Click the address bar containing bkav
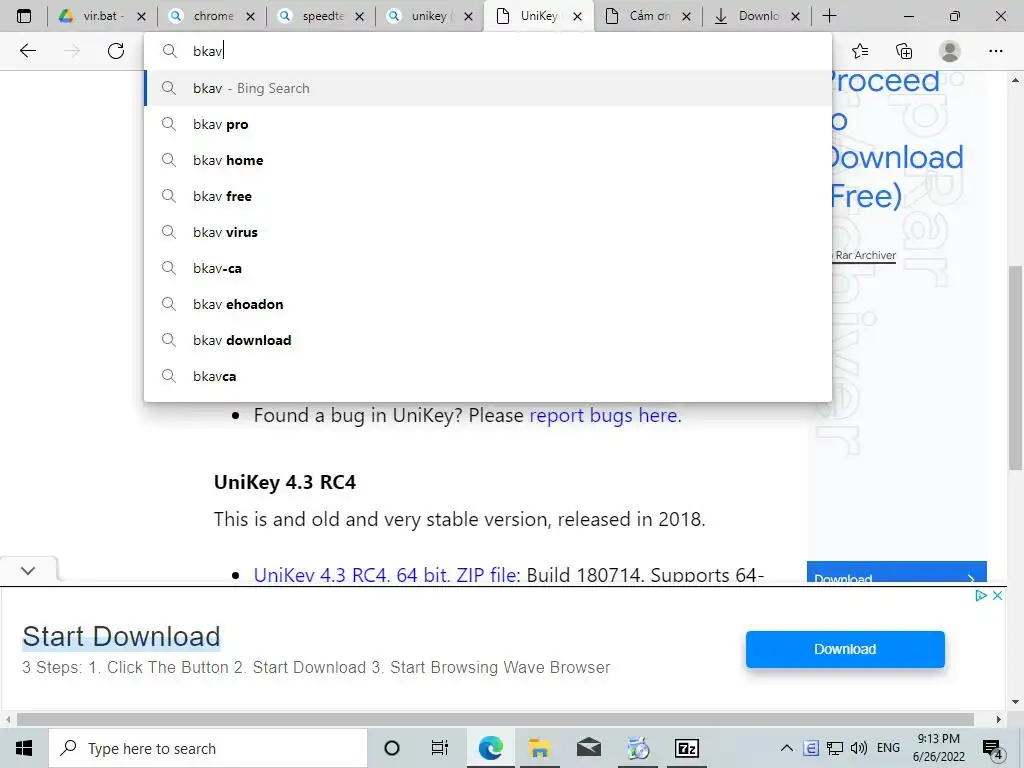Viewport: 1024px width, 768px height. point(488,51)
